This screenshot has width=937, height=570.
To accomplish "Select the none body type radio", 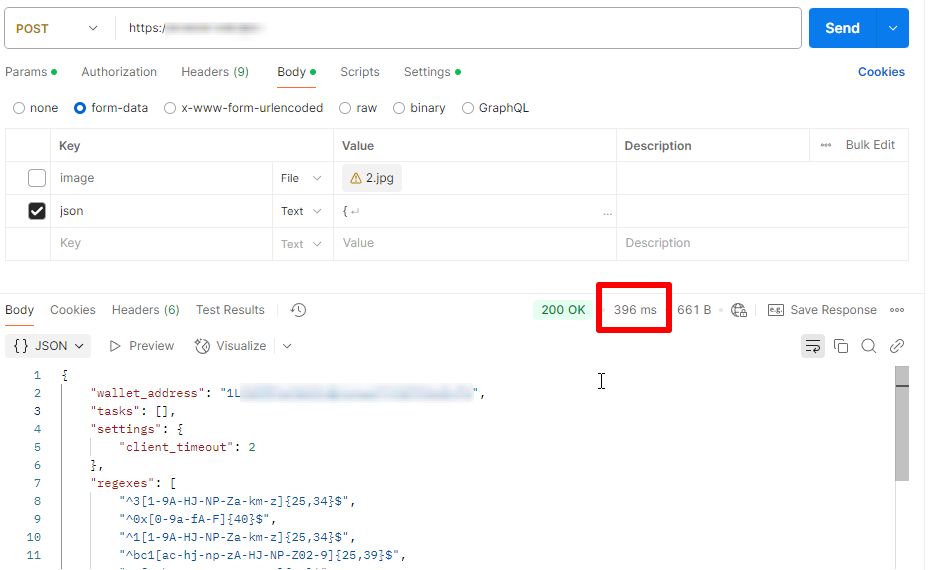I will 19,108.
